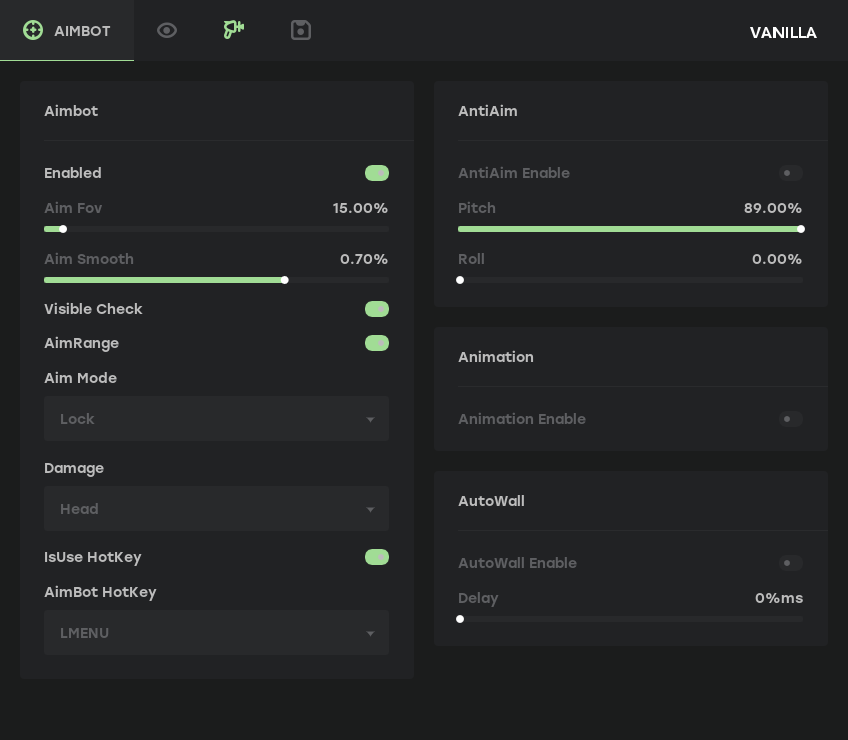The image size is (848, 740).
Task: Click the crosshair icon in the Aimbot tab
Action: [33, 31]
